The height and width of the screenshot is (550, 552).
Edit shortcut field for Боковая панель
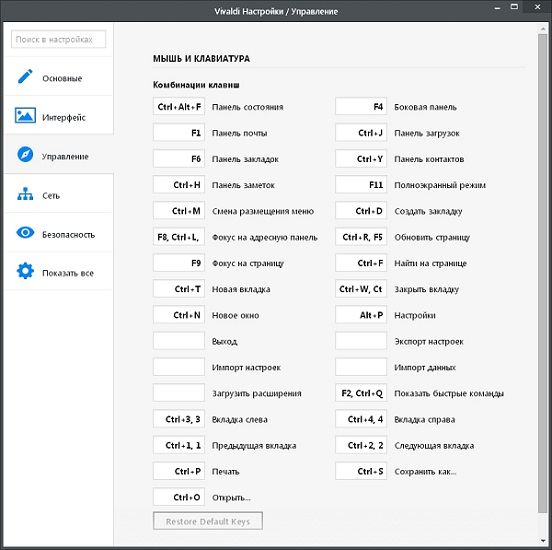pos(361,106)
